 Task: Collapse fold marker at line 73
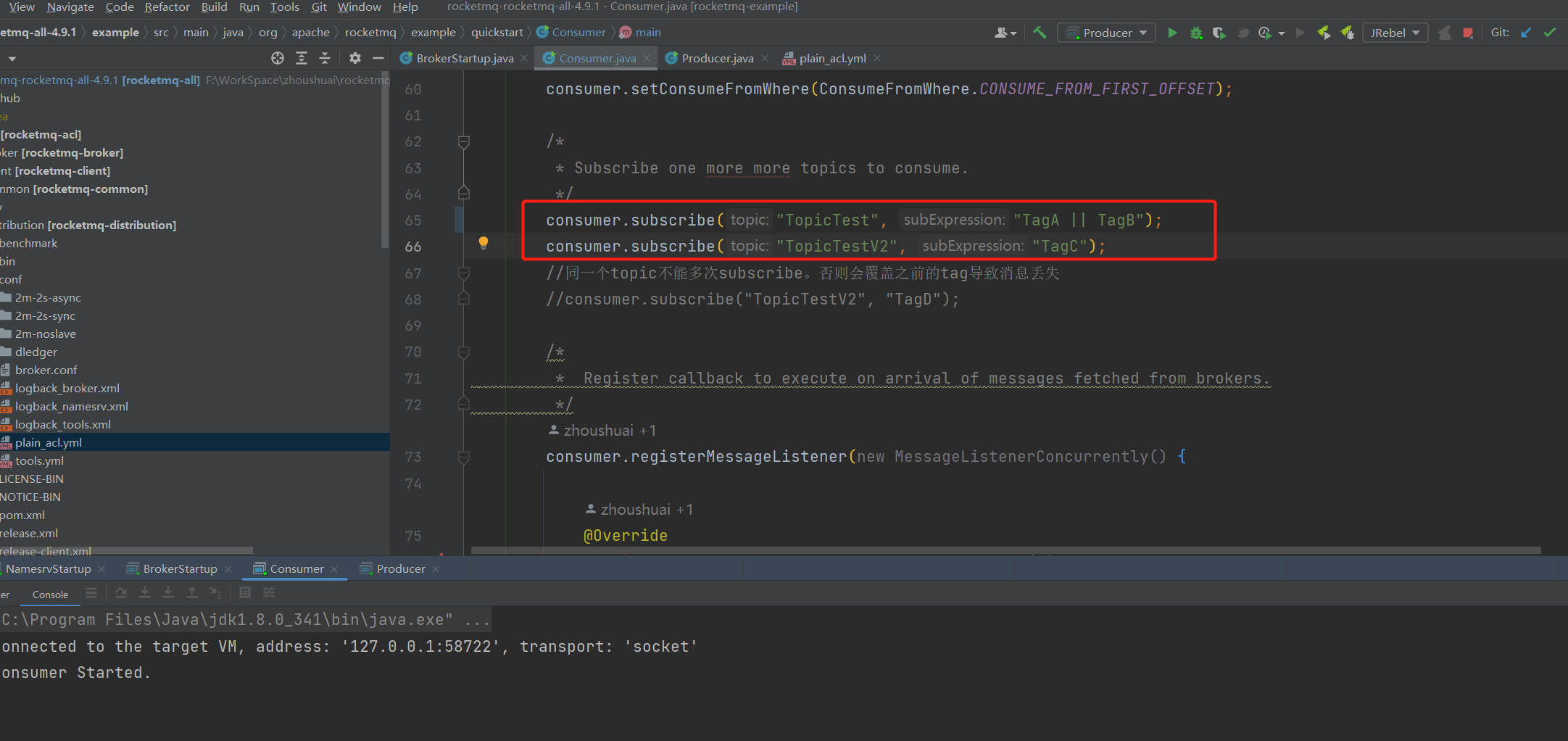(464, 457)
